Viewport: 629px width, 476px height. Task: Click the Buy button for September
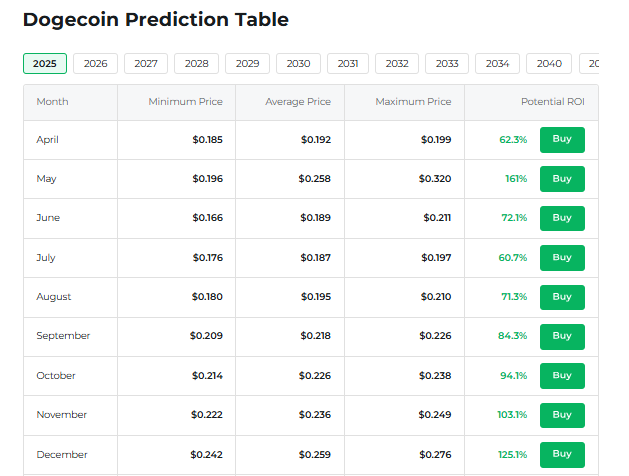[x=562, y=336]
